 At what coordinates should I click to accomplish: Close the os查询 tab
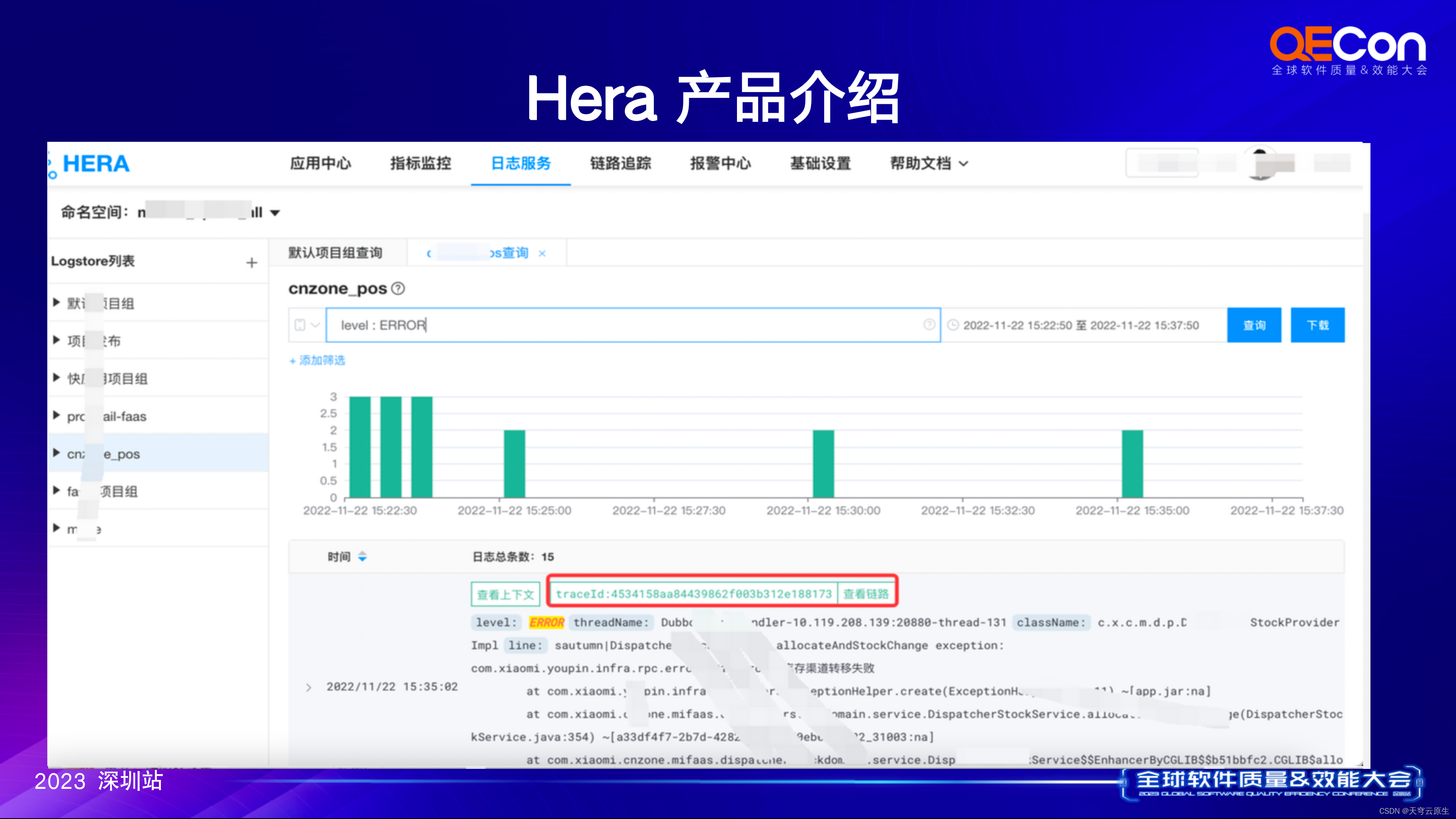pos(542,253)
